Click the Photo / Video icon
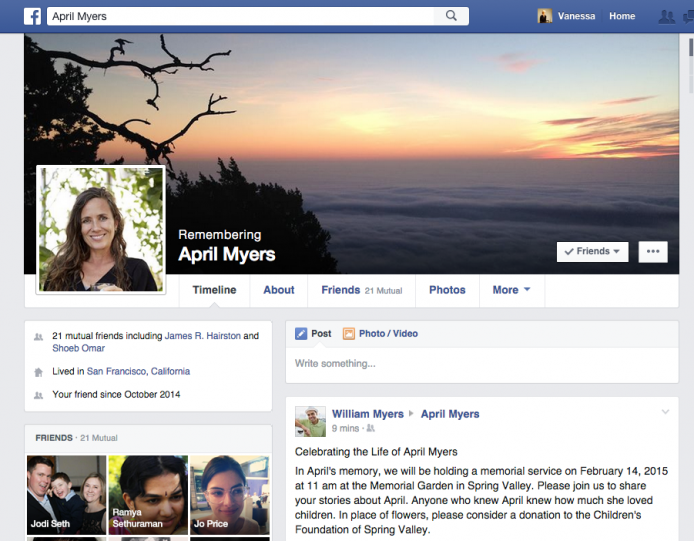694x541 pixels. click(349, 334)
